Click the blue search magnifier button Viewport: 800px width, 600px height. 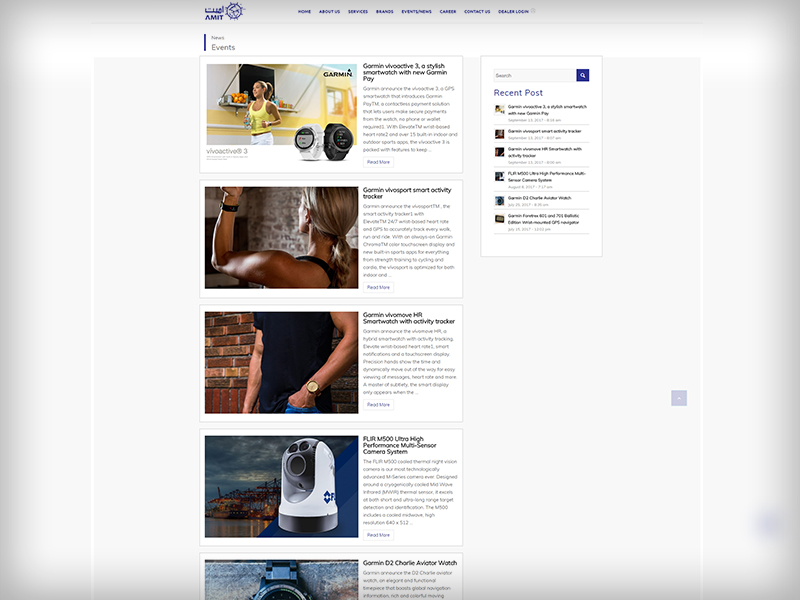point(583,75)
